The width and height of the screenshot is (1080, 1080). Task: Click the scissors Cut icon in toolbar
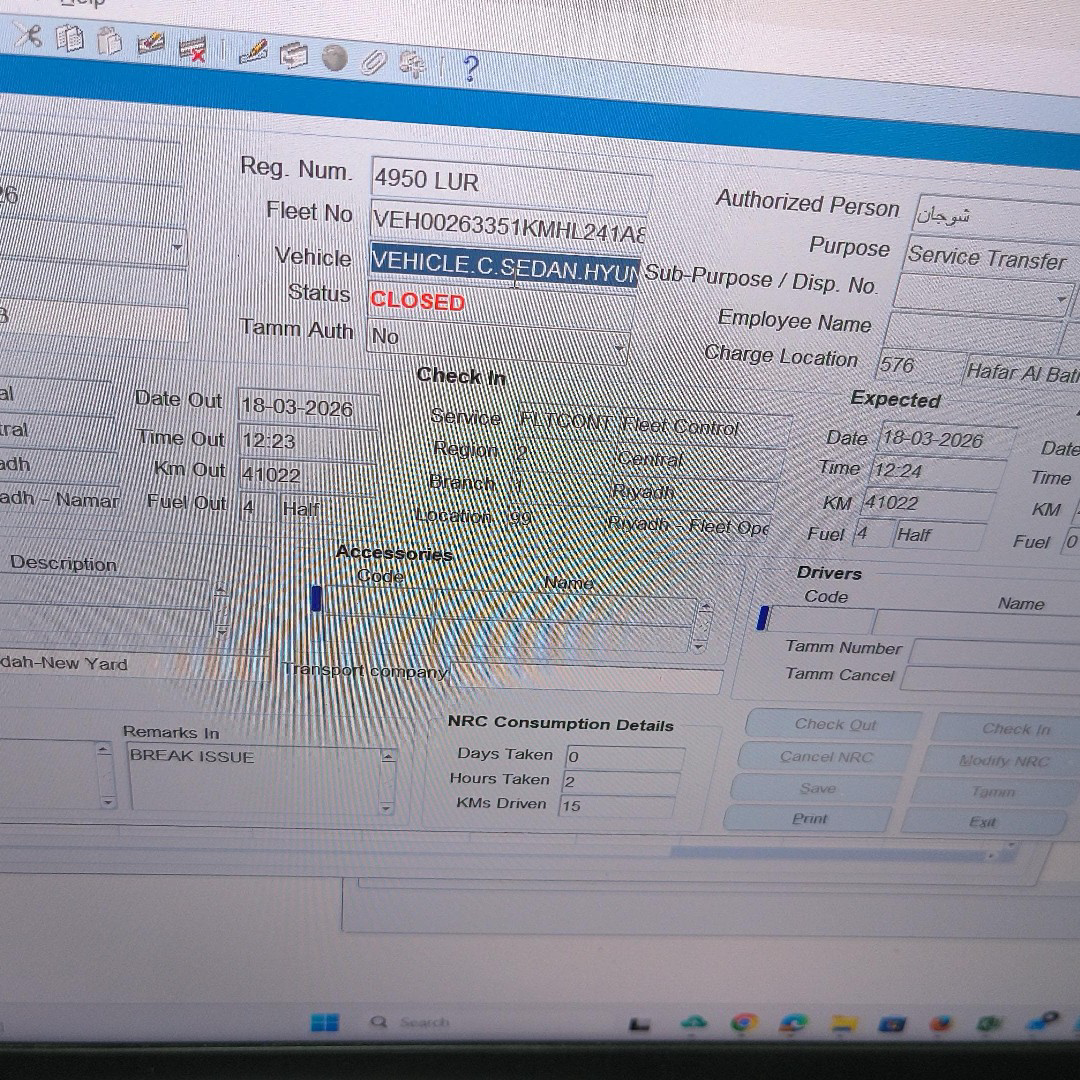click(29, 36)
